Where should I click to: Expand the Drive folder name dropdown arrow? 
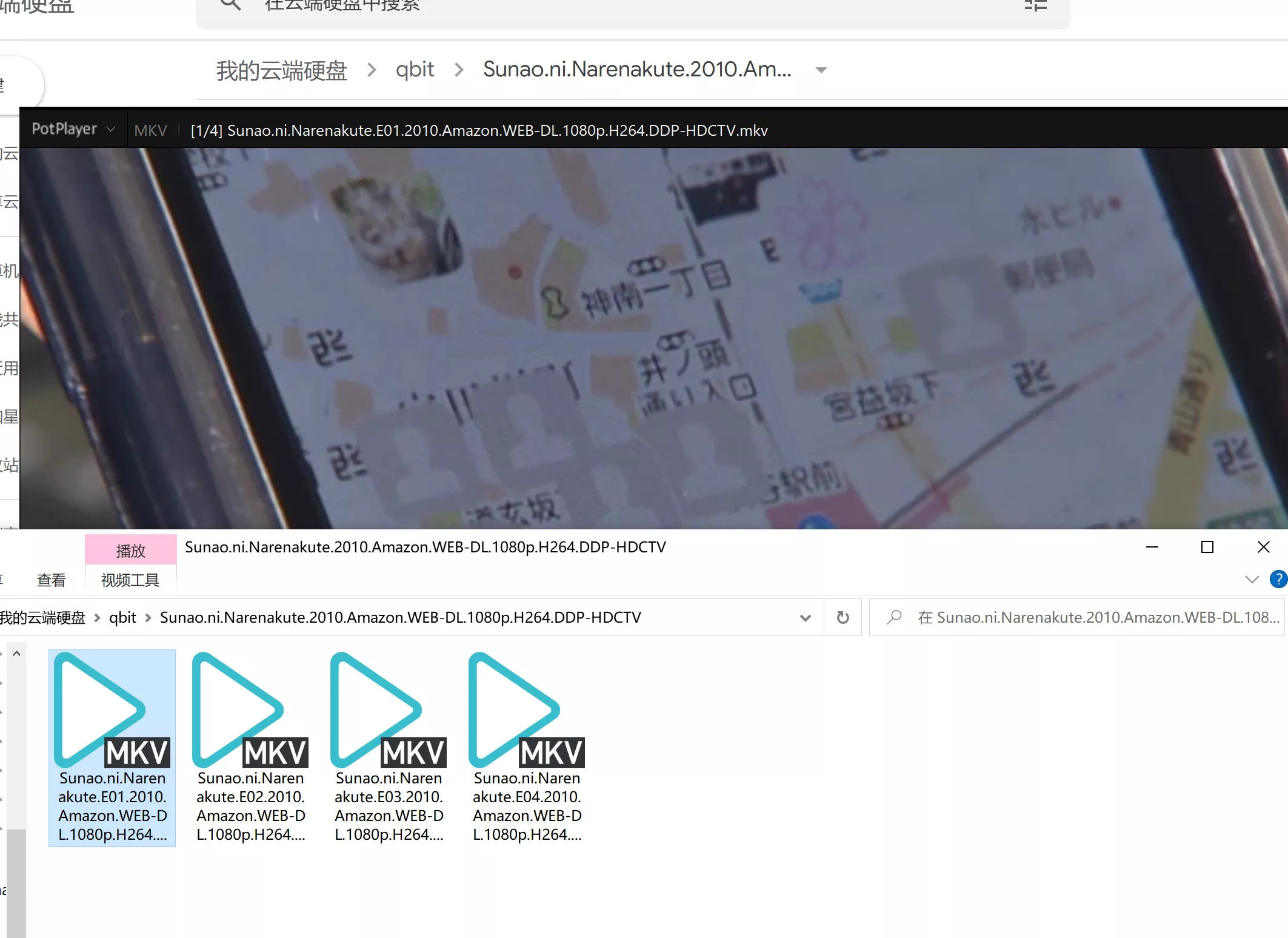[821, 70]
